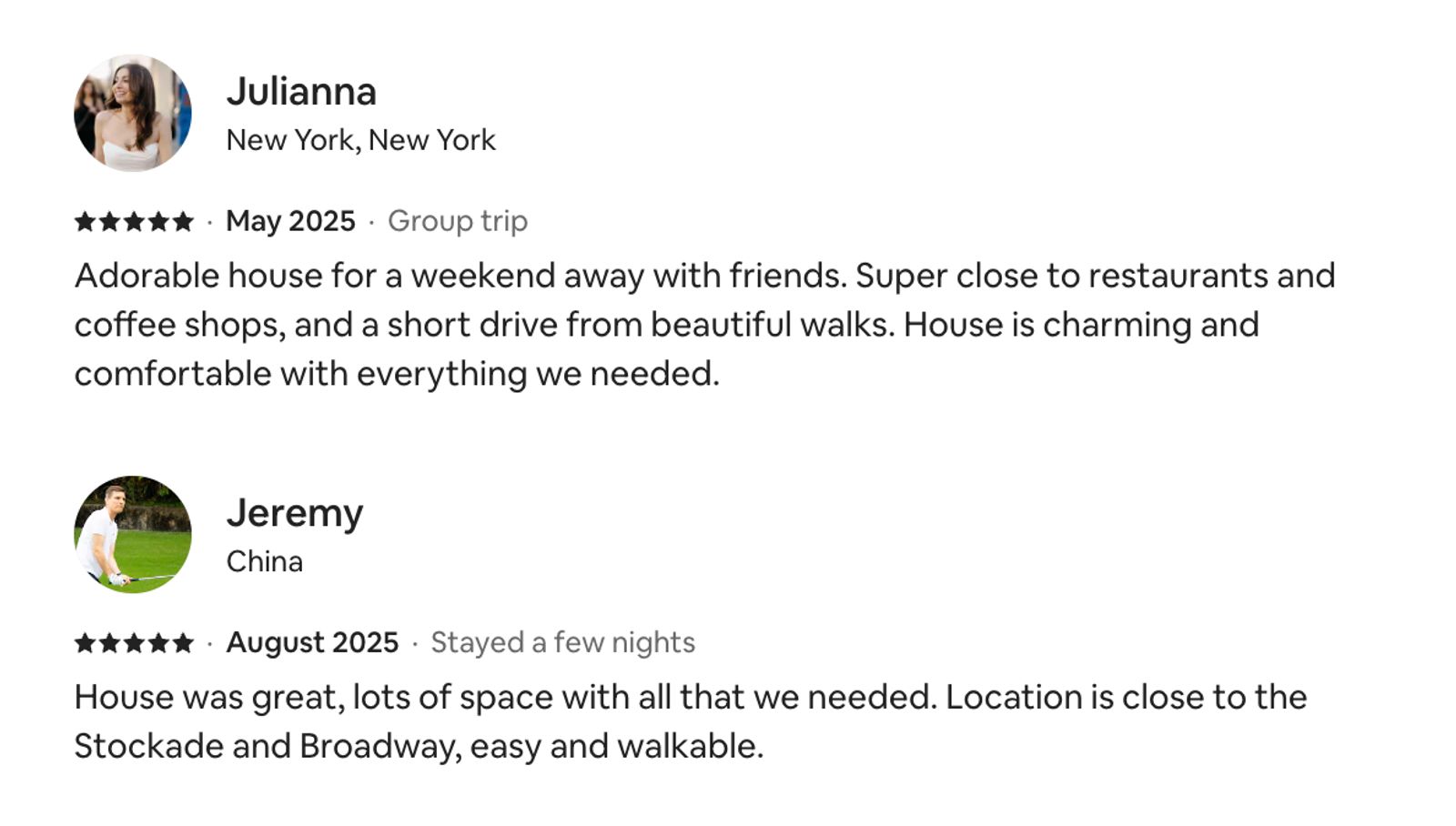This screenshot has width=1456, height=826.
Task: Click the last star in Julianna's rating
Action: [183, 221]
